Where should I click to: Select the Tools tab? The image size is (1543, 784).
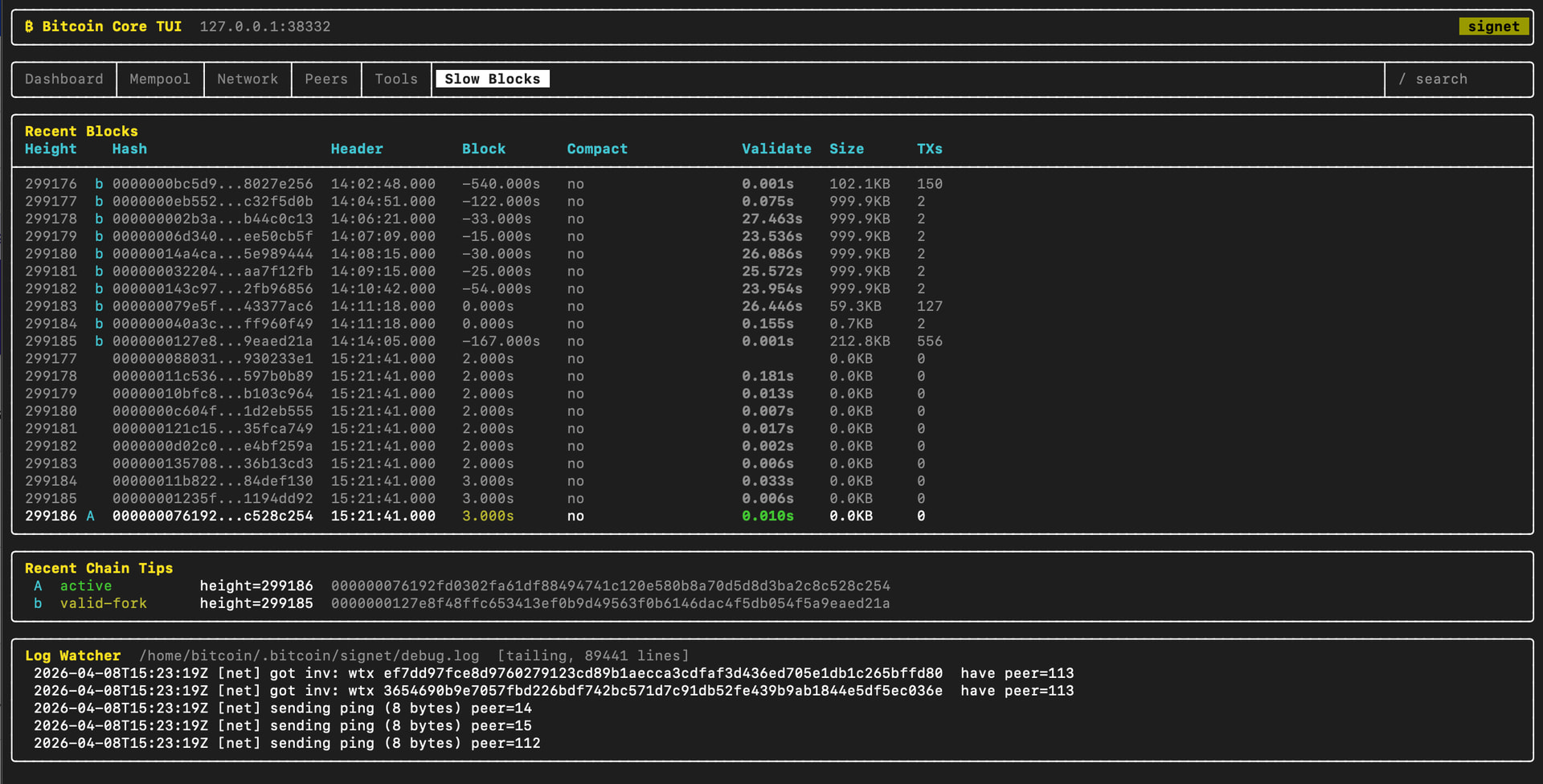396,79
